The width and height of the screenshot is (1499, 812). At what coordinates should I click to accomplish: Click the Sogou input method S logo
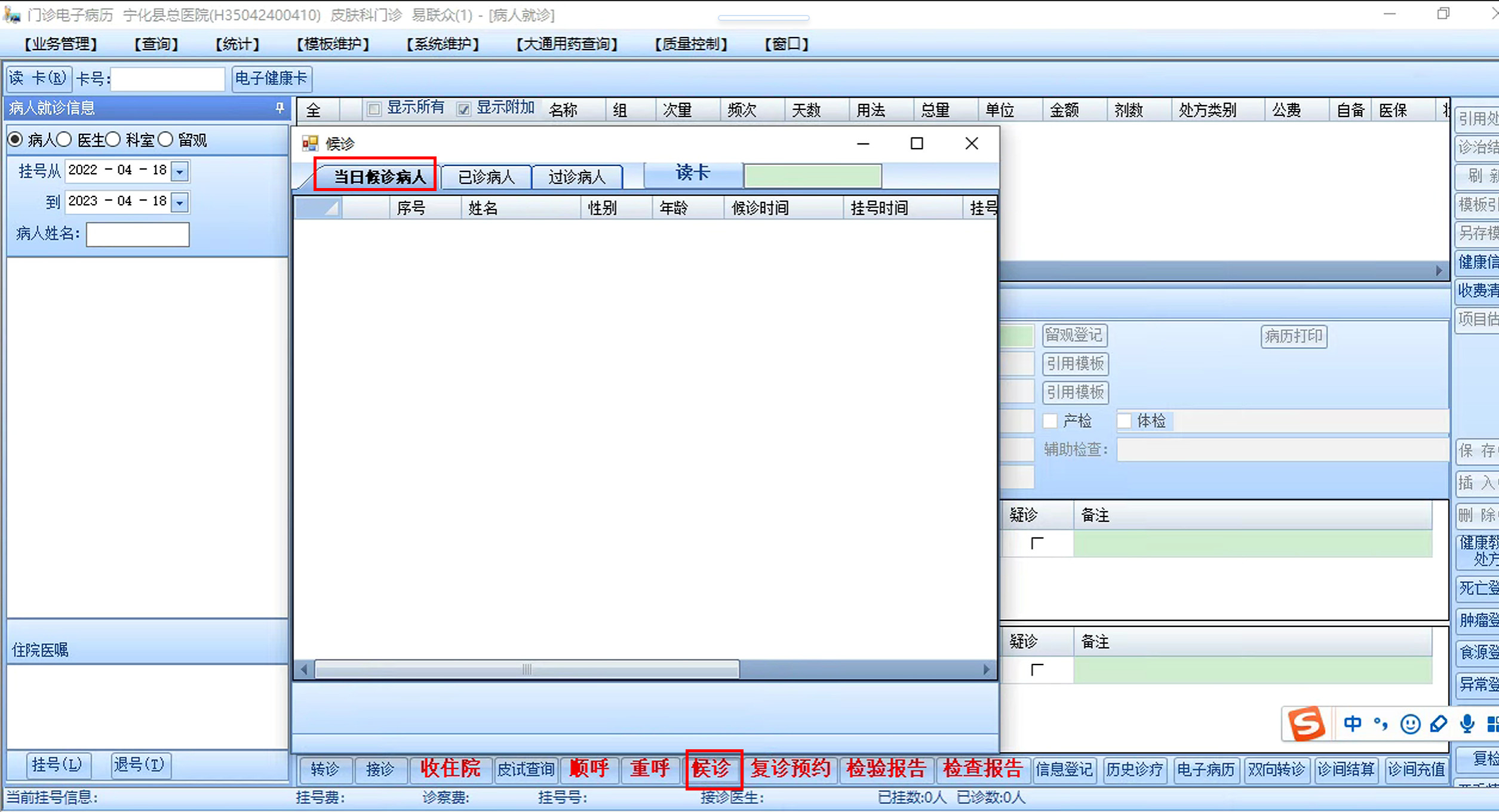[1306, 724]
